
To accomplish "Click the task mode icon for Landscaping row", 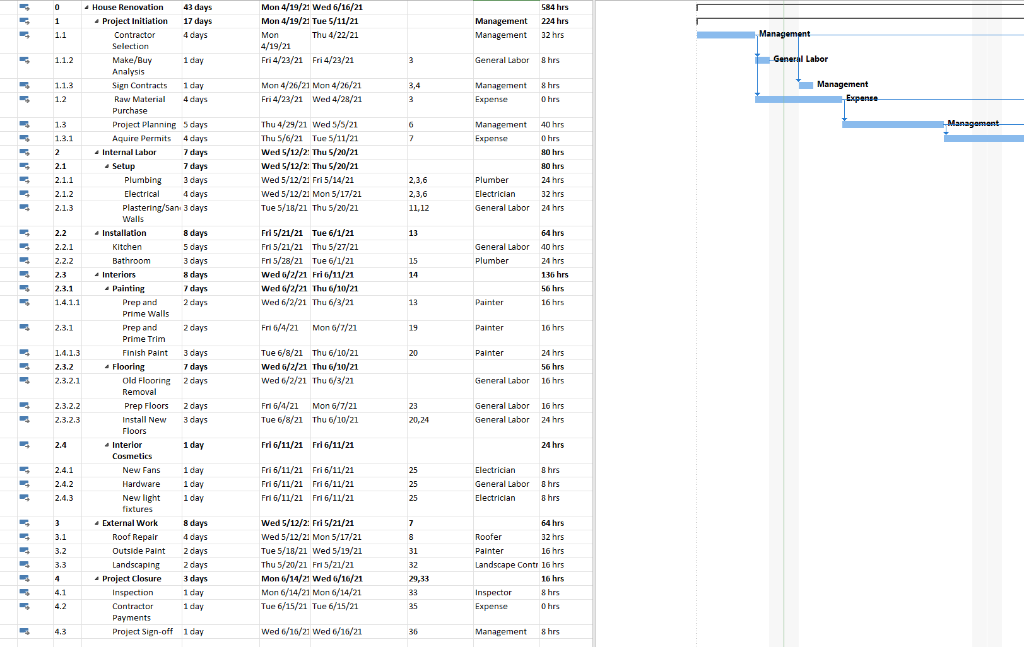I will (x=24, y=564).
